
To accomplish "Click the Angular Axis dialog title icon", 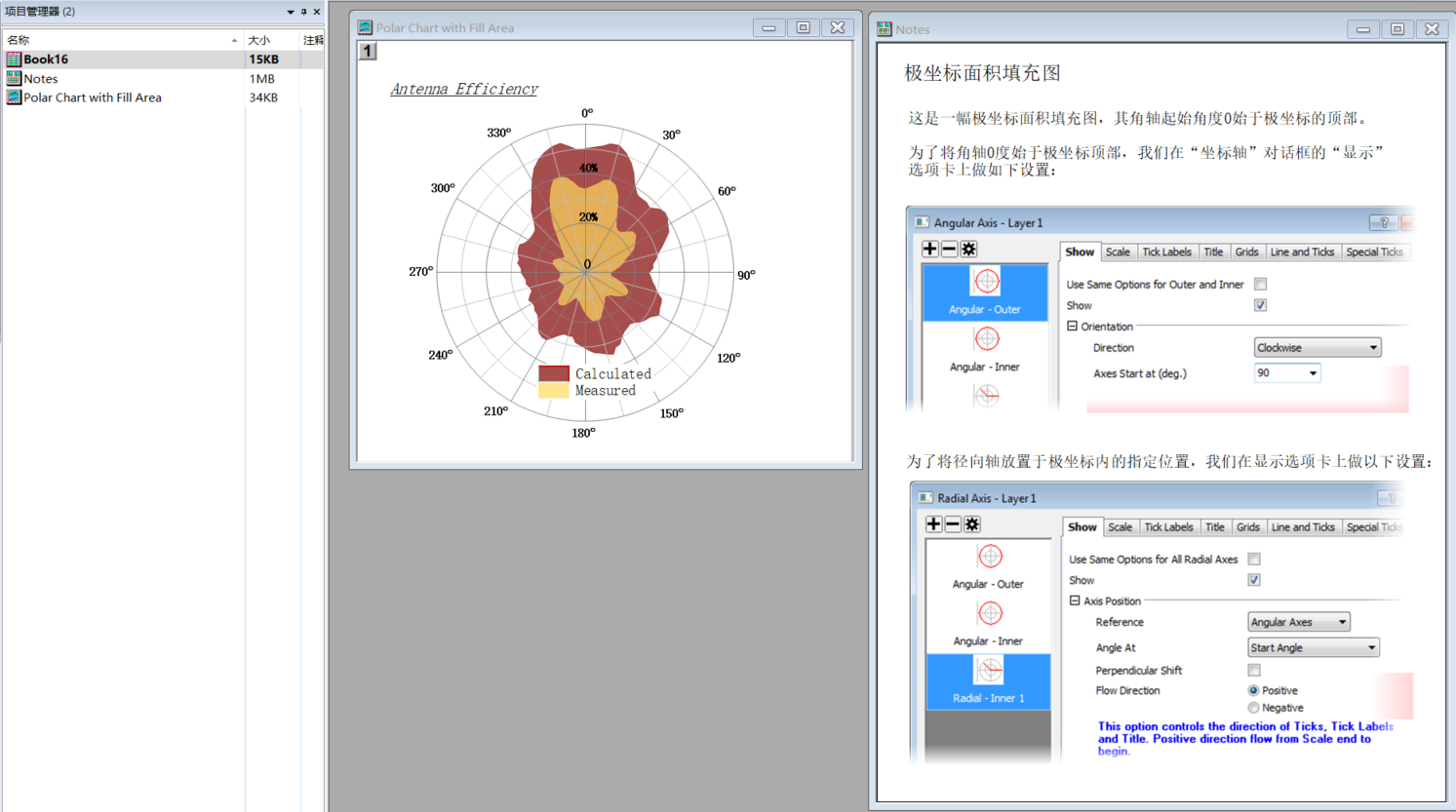I will click(922, 222).
